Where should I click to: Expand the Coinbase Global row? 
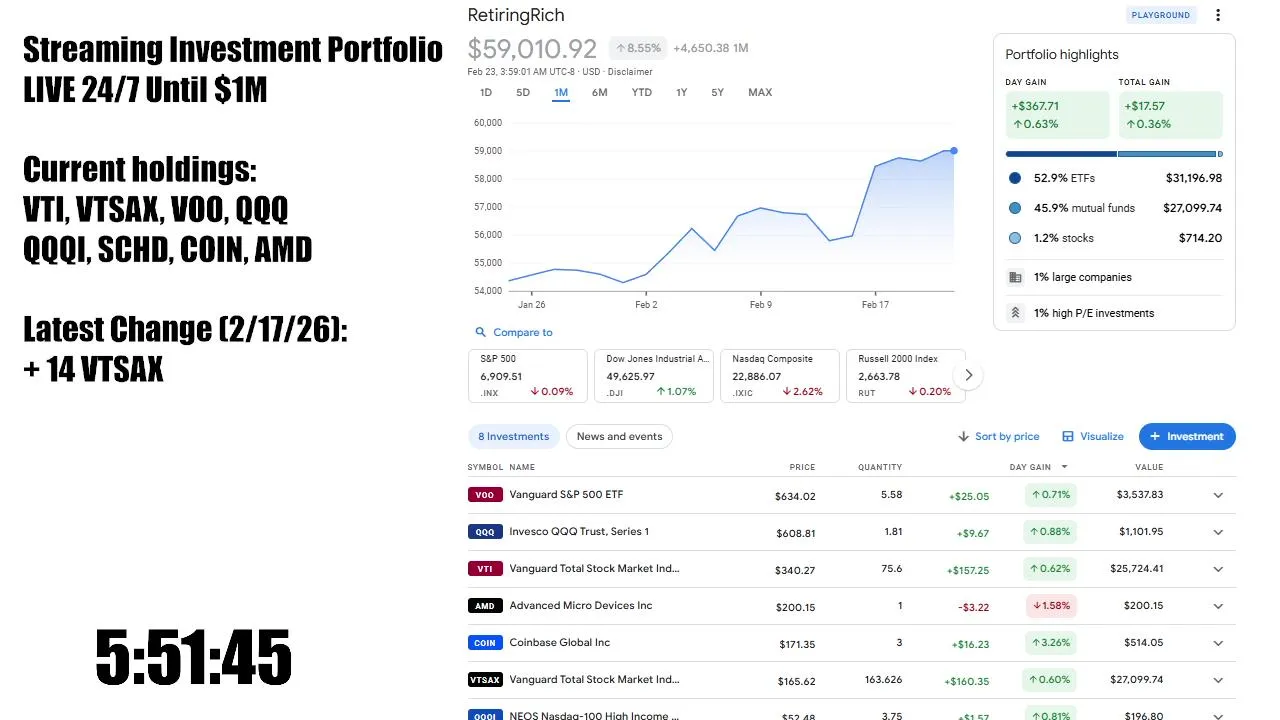pos(1218,643)
